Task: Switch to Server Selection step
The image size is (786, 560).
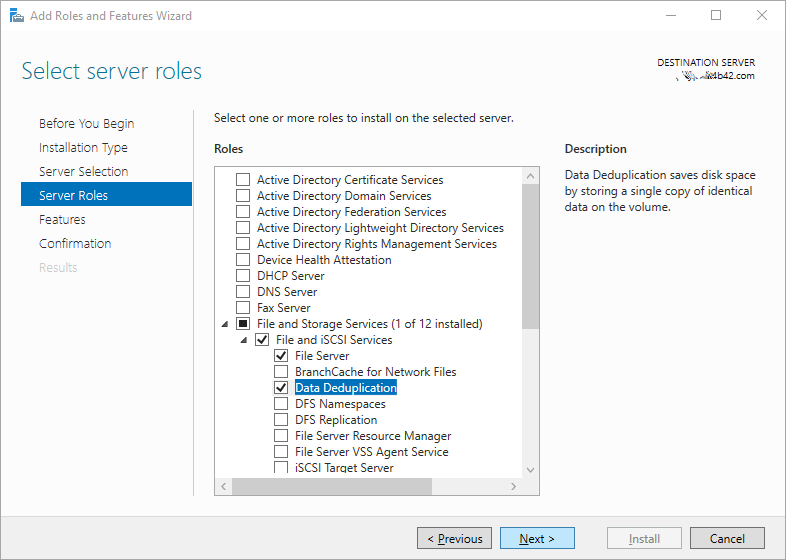Action: [84, 171]
